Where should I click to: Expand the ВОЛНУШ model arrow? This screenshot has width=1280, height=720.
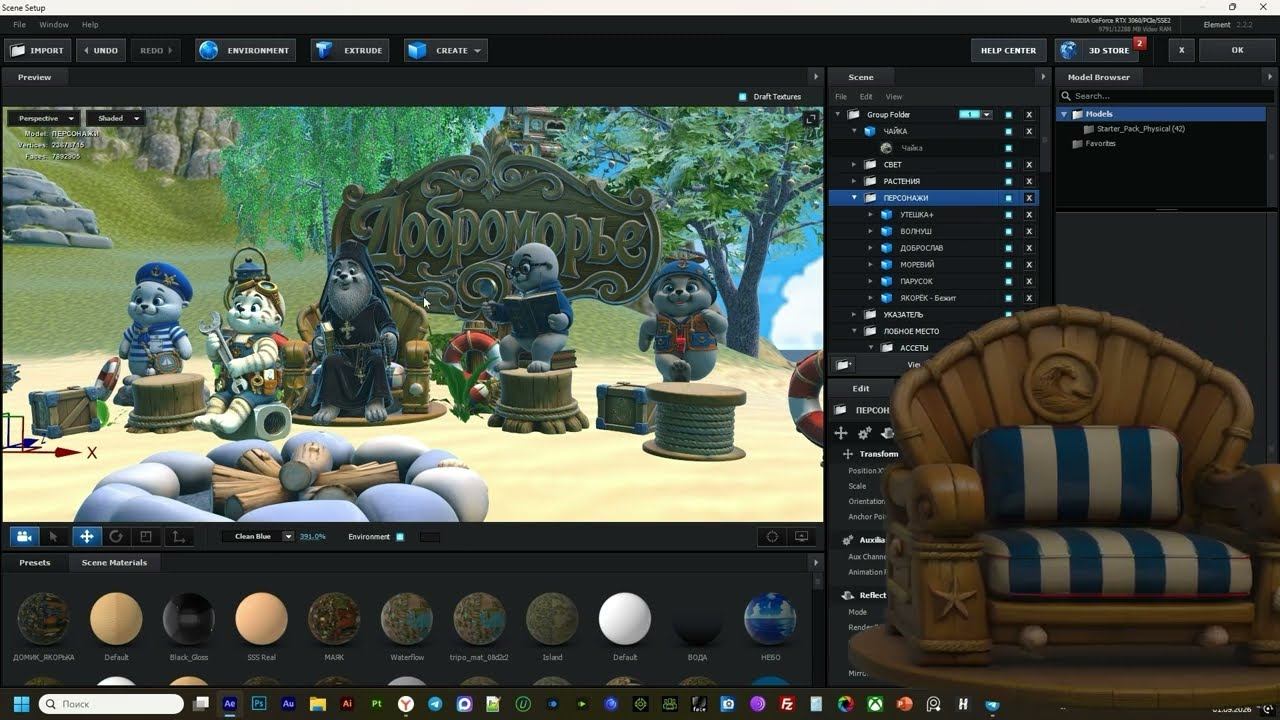click(x=870, y=231)
